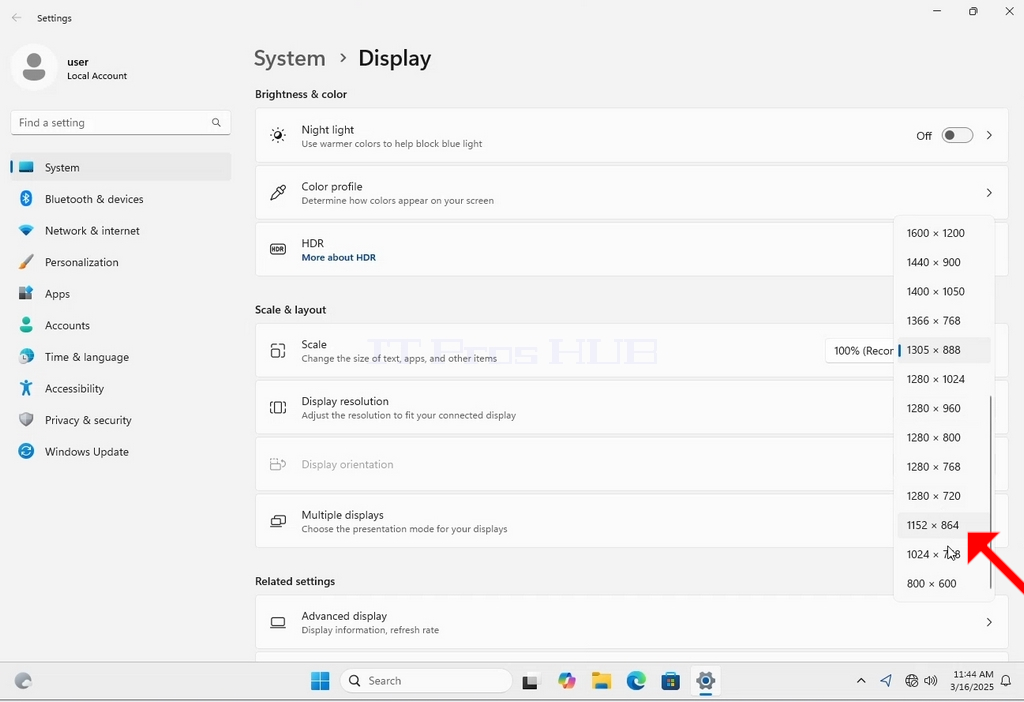
Task: Click the network globe tray icon
Action: click(x=912, y=680)
